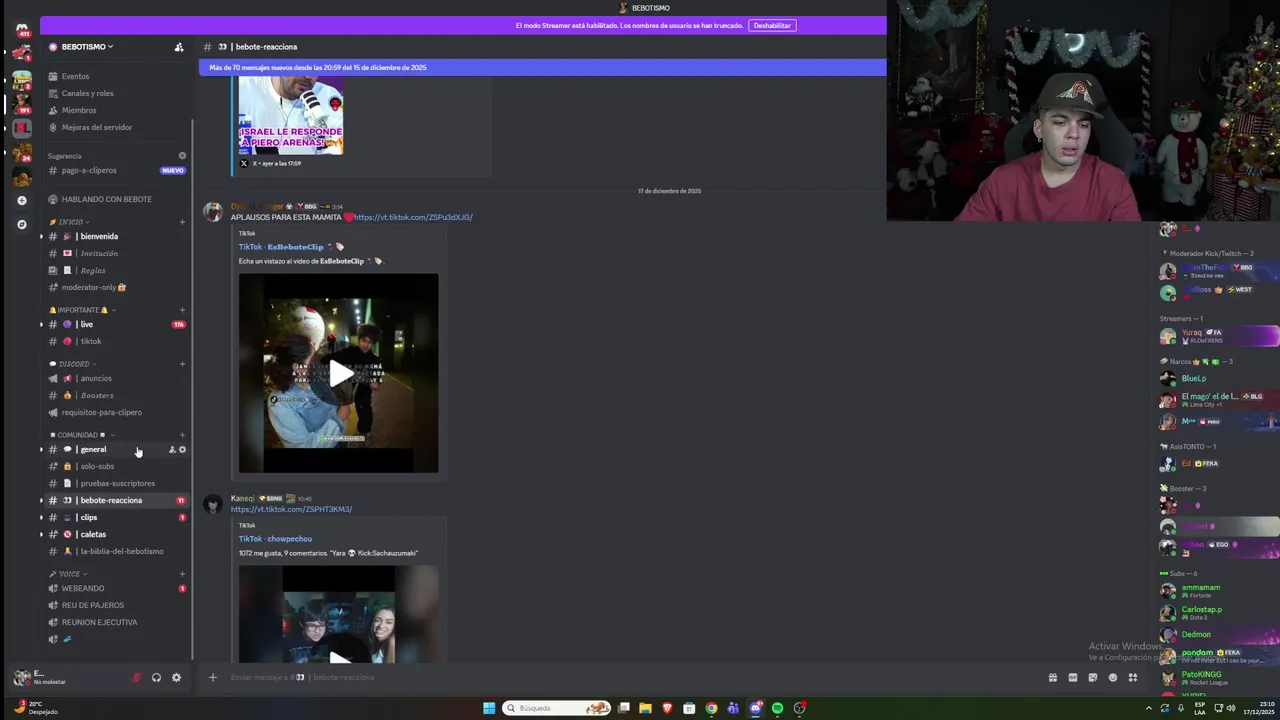Join REU DE PAJEROS voice channel
The image size is (1280, 720).
point(93,605)
